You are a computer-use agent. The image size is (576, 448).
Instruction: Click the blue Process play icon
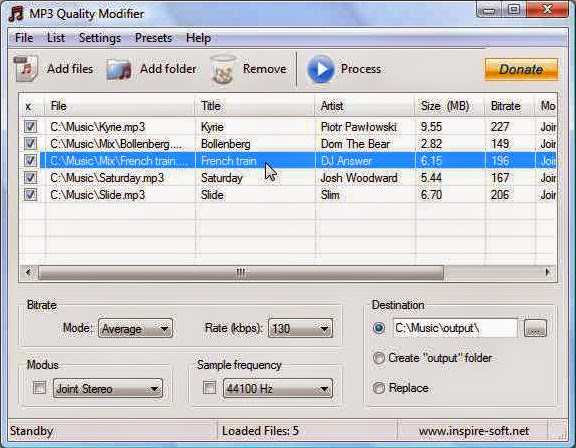click(x=320, y=69)
